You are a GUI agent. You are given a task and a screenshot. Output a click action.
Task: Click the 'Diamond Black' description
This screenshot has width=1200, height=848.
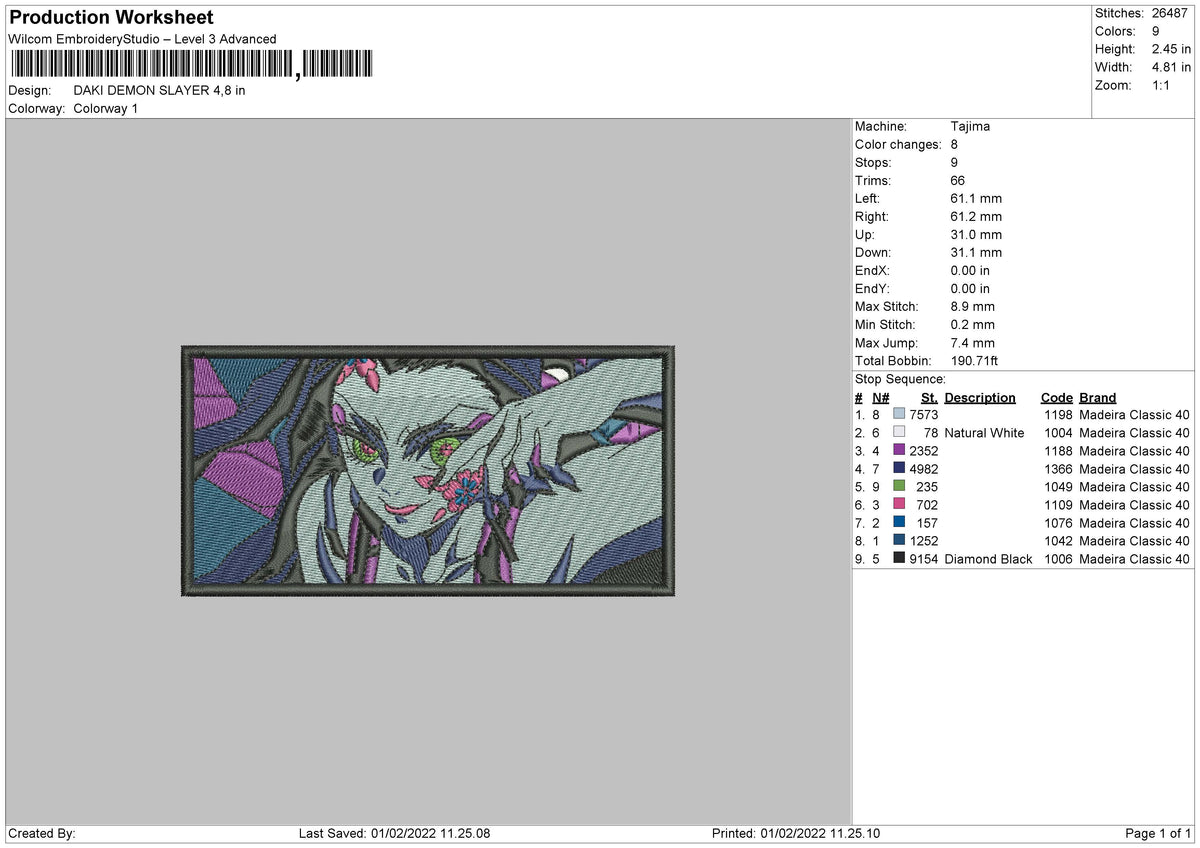click(988, 559)
